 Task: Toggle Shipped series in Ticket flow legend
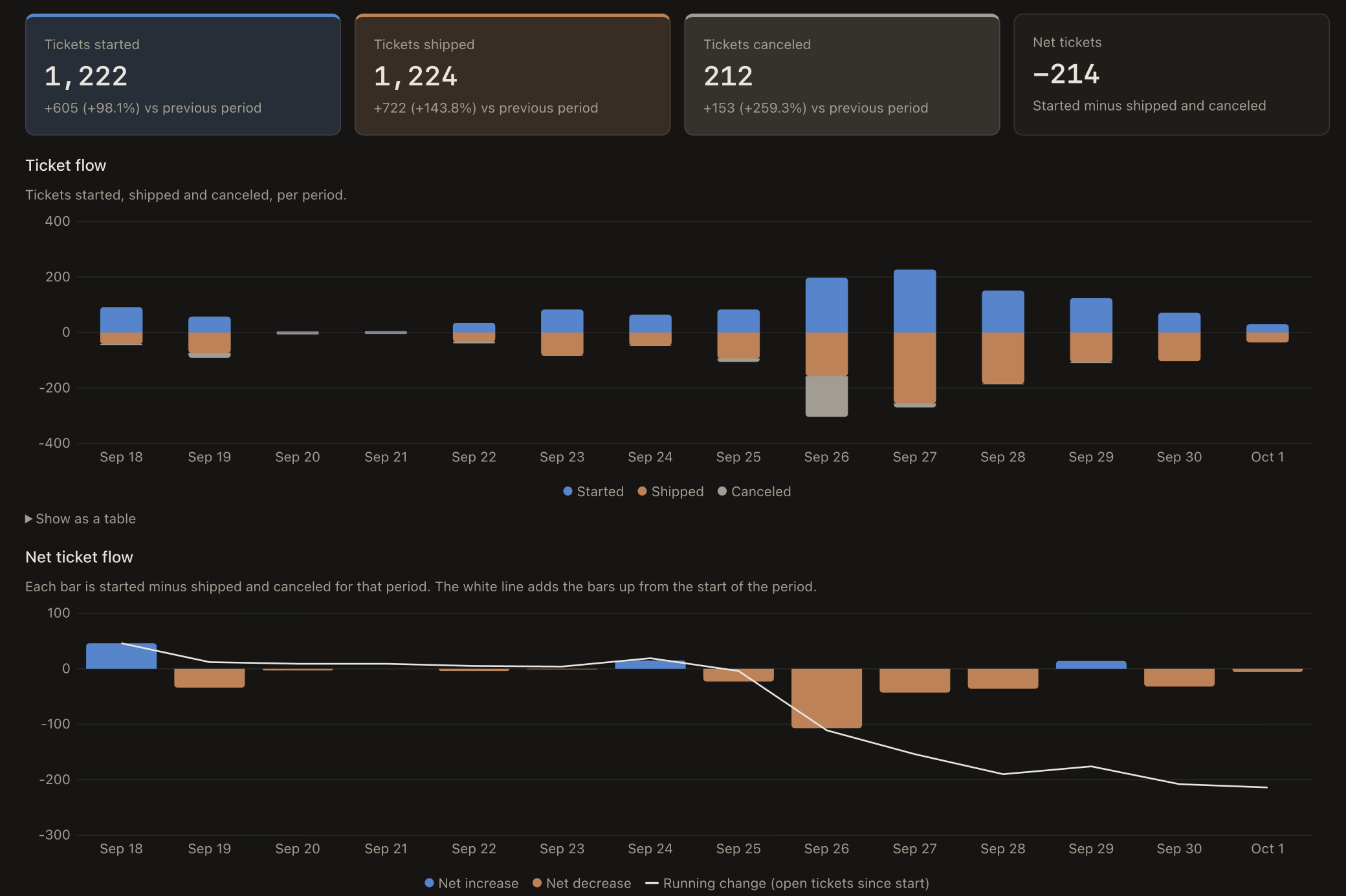click(670, 492)
